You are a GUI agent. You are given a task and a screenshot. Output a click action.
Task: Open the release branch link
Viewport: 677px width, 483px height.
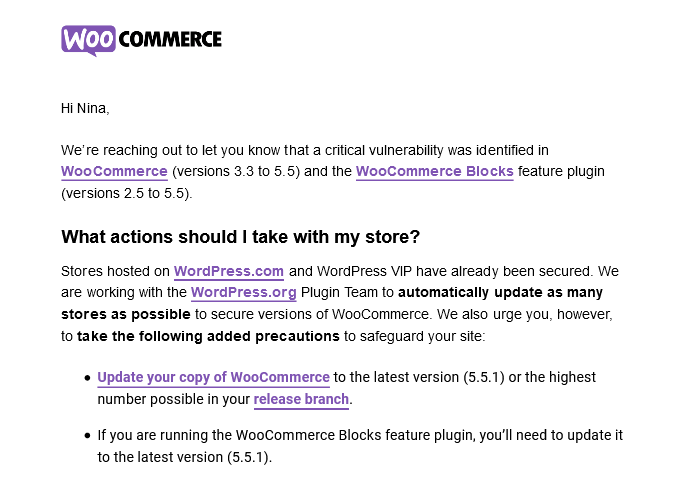(301, 399)
